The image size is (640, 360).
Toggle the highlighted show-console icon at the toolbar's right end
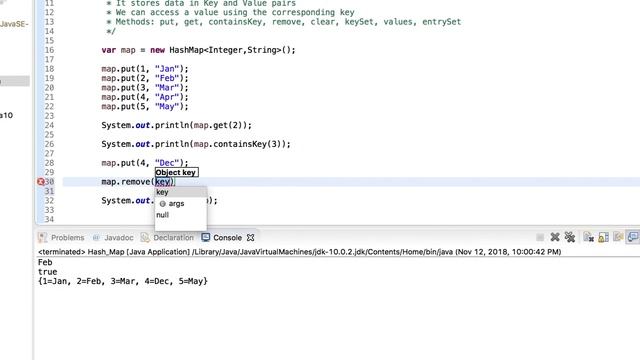(633, 237)
